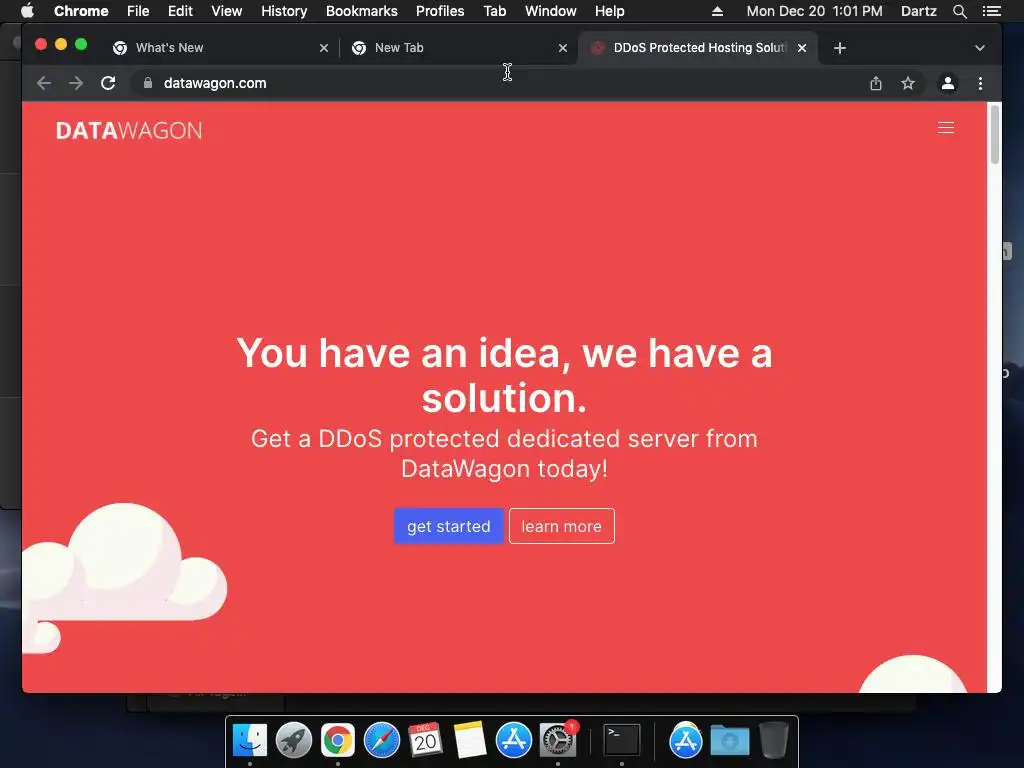Open the View menu

pyautogui.click(x=227, y=11)
